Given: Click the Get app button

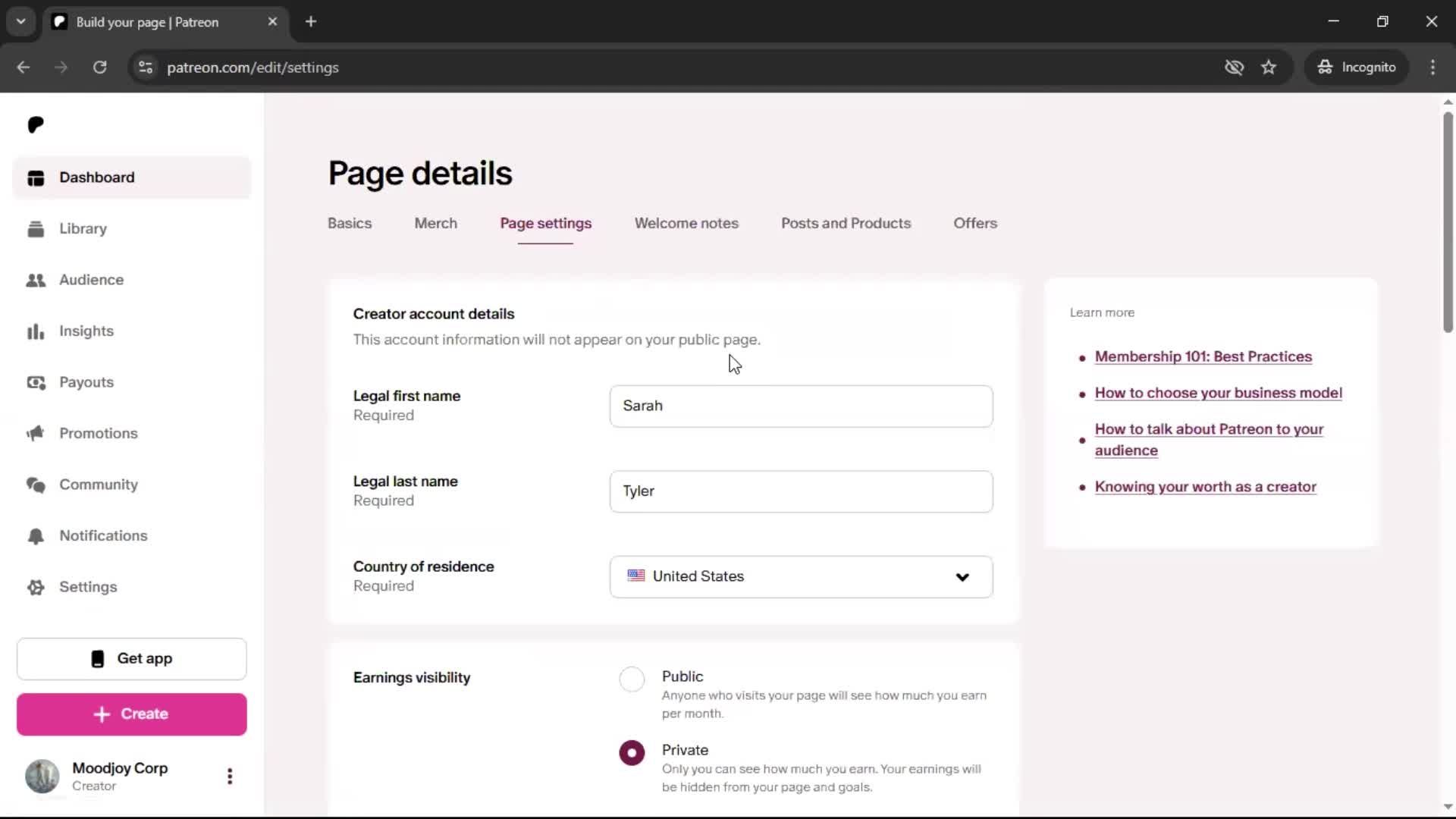Looking at the screenshot, I should (132, 659).
